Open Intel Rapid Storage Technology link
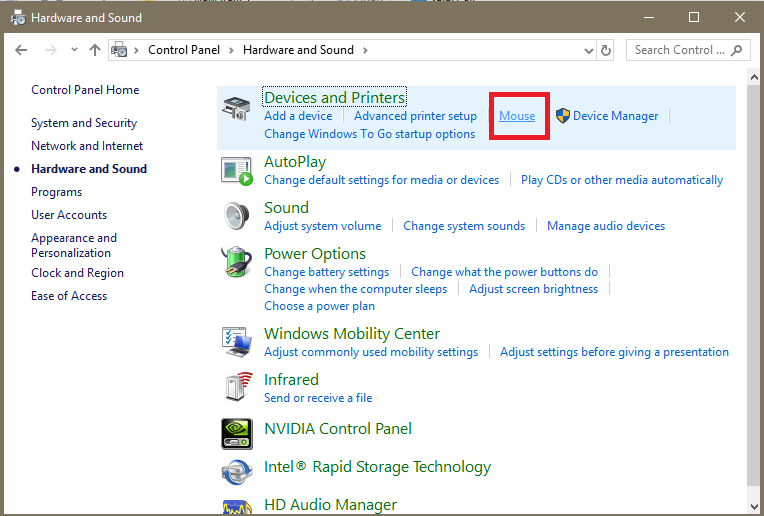 pos(377,467)
